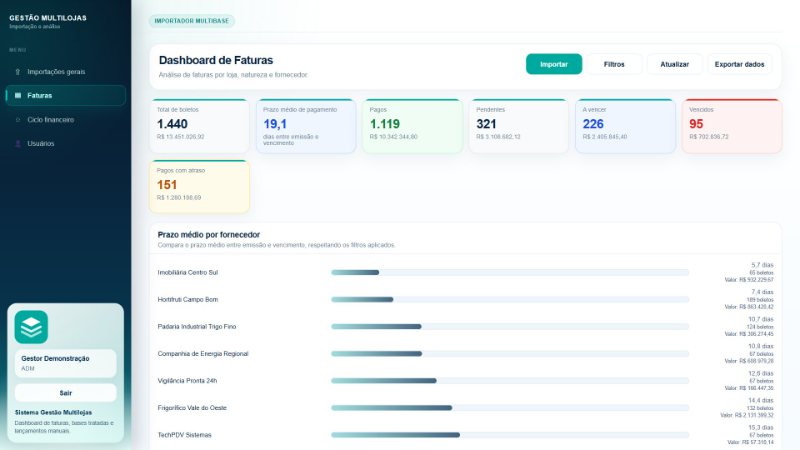Click the Frigorífico Vale do Oeste bar
The height and width of the screenshot is (450, 800).
(510, 408)
